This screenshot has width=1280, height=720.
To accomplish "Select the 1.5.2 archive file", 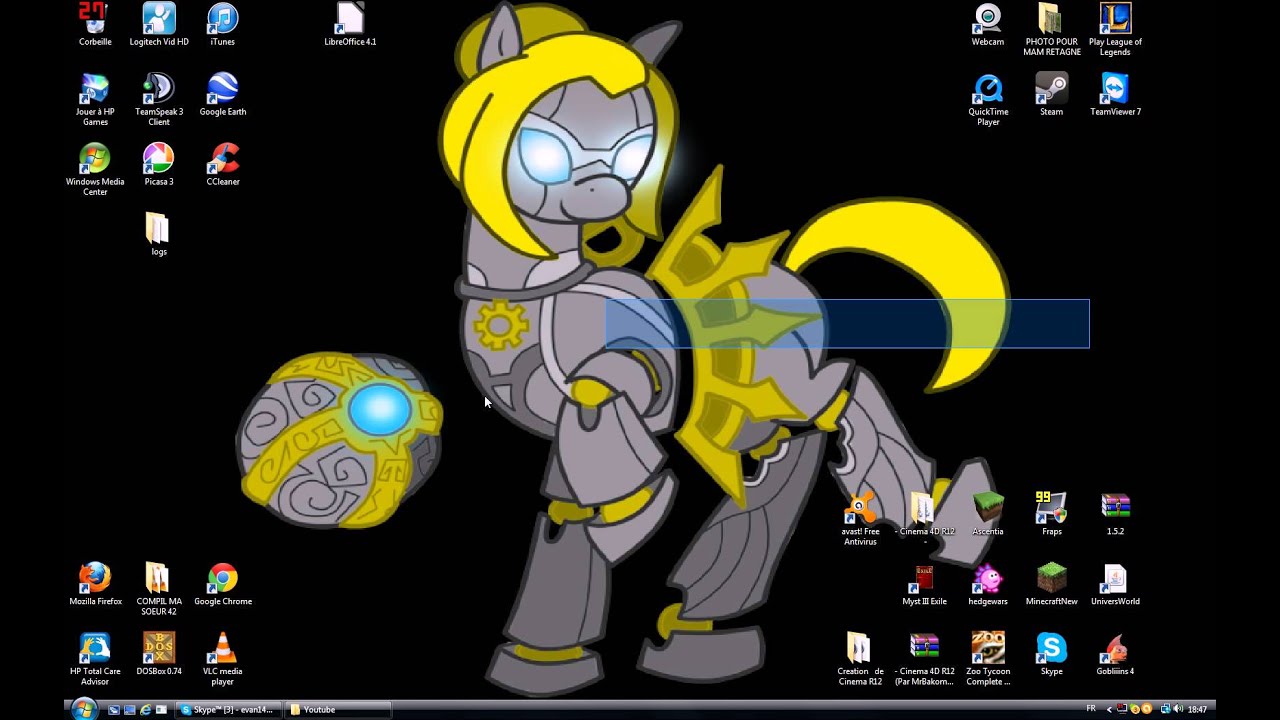I will click(x=1115, y=515).
